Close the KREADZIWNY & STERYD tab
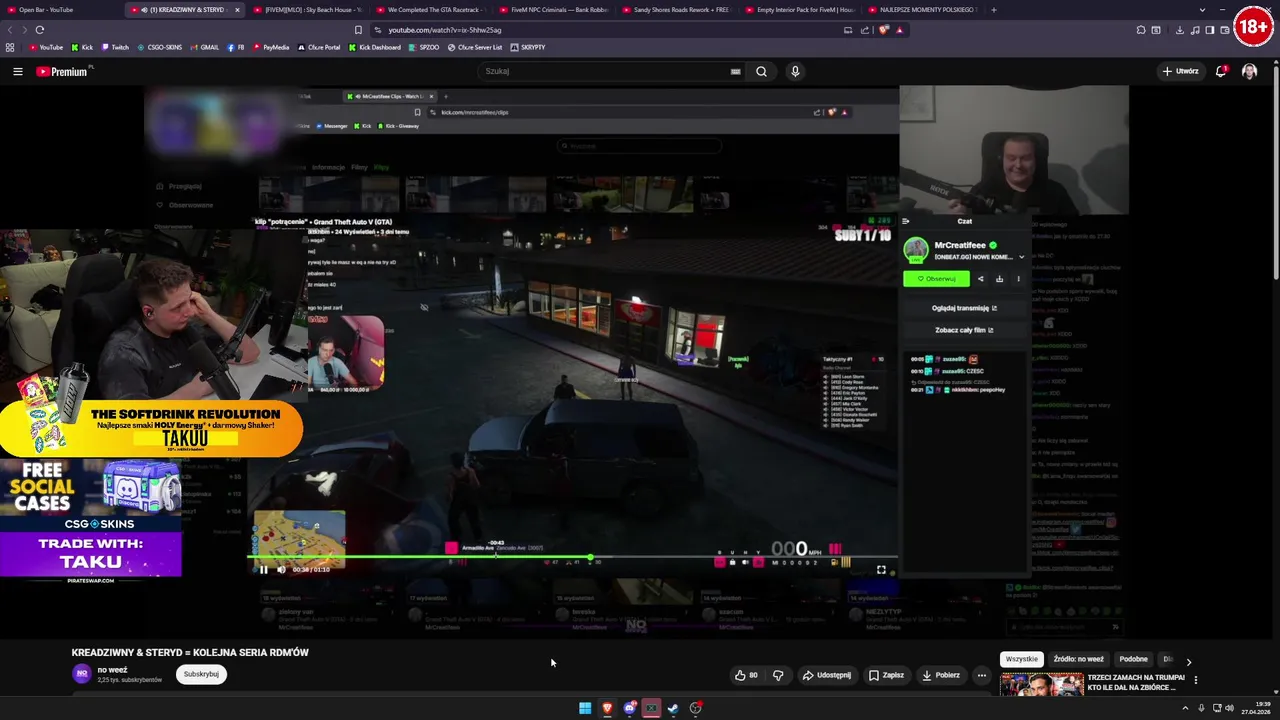The height and width of the screenshot is (720, 1280). click(237, 10)
